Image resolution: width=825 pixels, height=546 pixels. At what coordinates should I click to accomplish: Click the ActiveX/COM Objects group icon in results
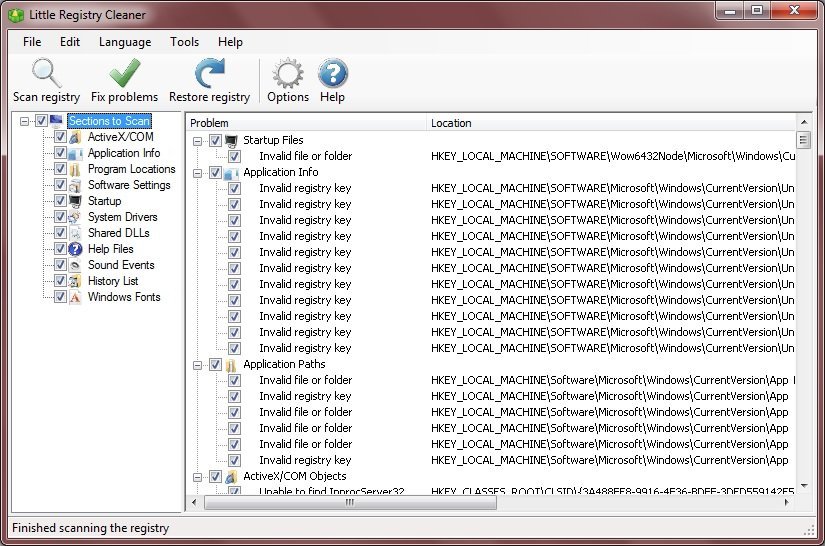pos(231,477)
